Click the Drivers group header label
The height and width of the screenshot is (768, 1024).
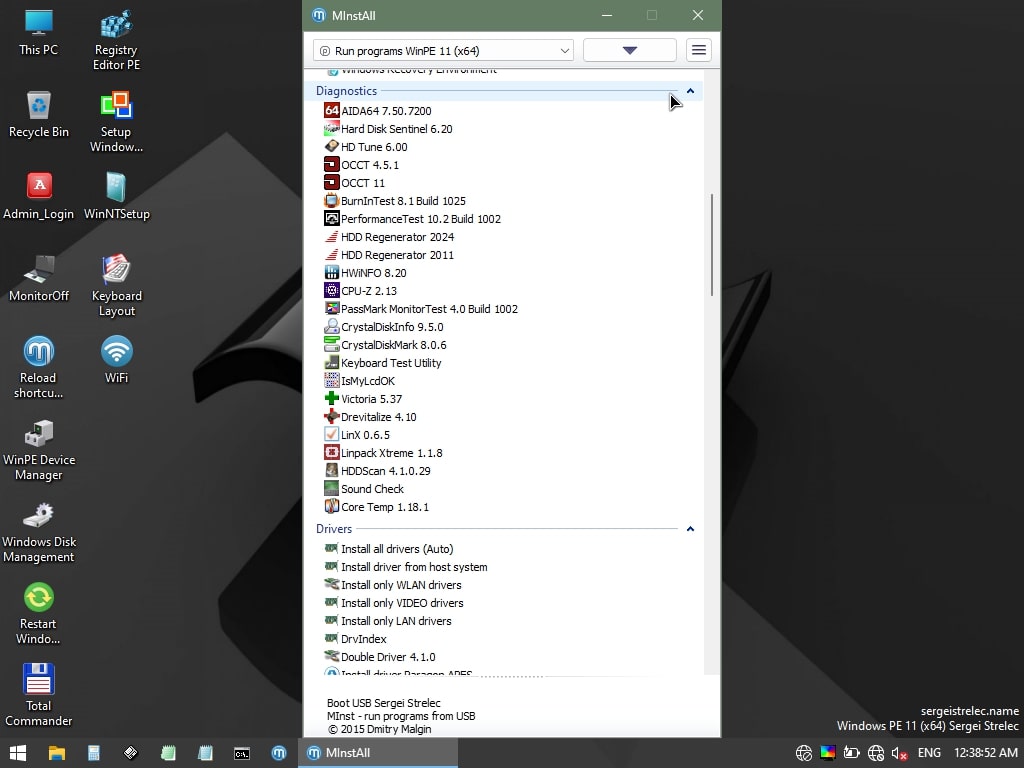point(334,529)
